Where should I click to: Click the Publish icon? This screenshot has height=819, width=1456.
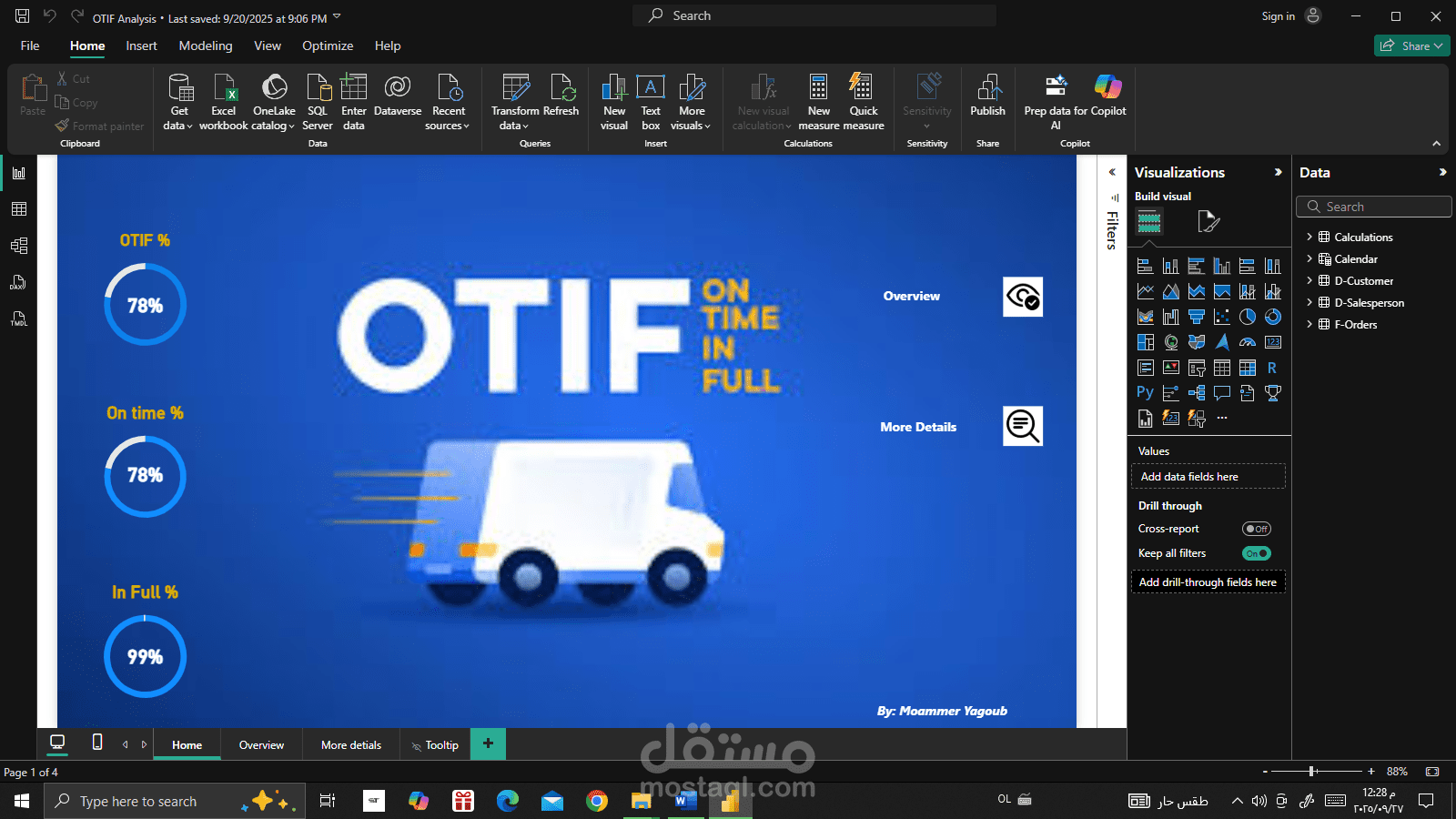[988, 96]
